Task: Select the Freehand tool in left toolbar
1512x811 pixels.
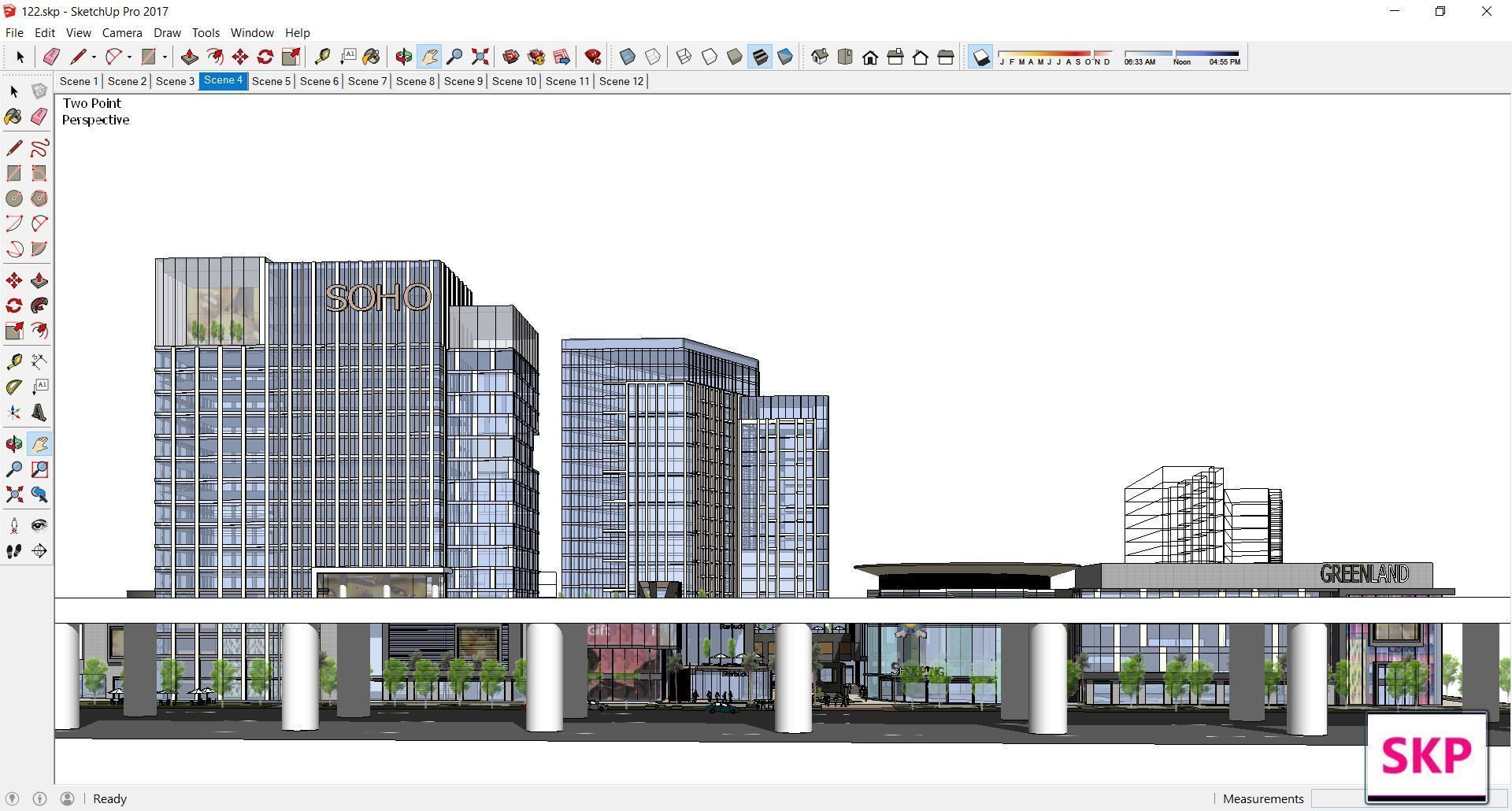Action: [x=39, y=148]
